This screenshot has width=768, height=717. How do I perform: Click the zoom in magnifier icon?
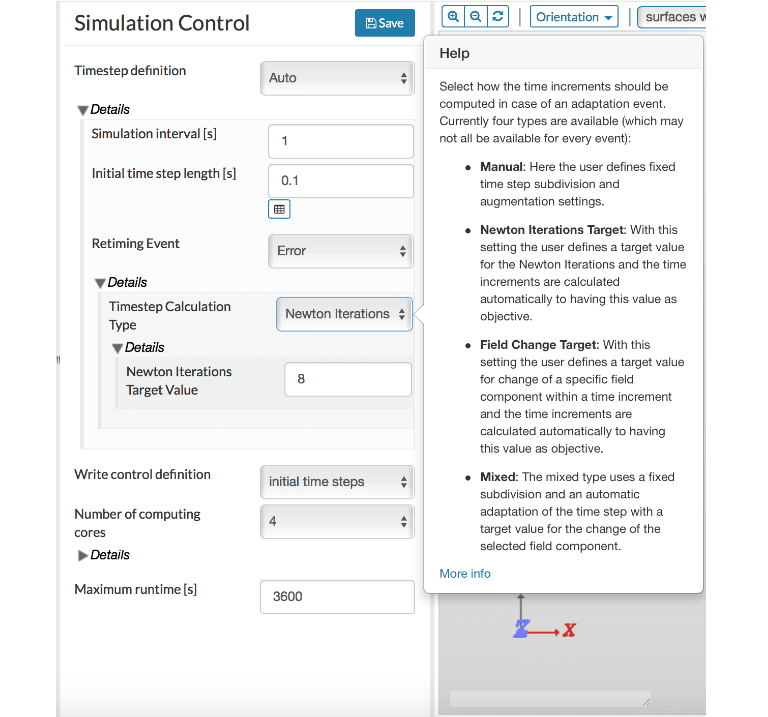tap(453, 17)
